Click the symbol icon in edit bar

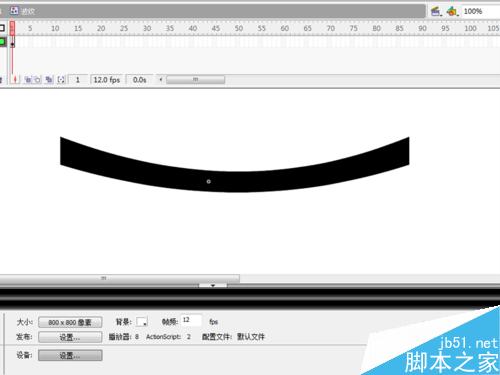point(14,11)
